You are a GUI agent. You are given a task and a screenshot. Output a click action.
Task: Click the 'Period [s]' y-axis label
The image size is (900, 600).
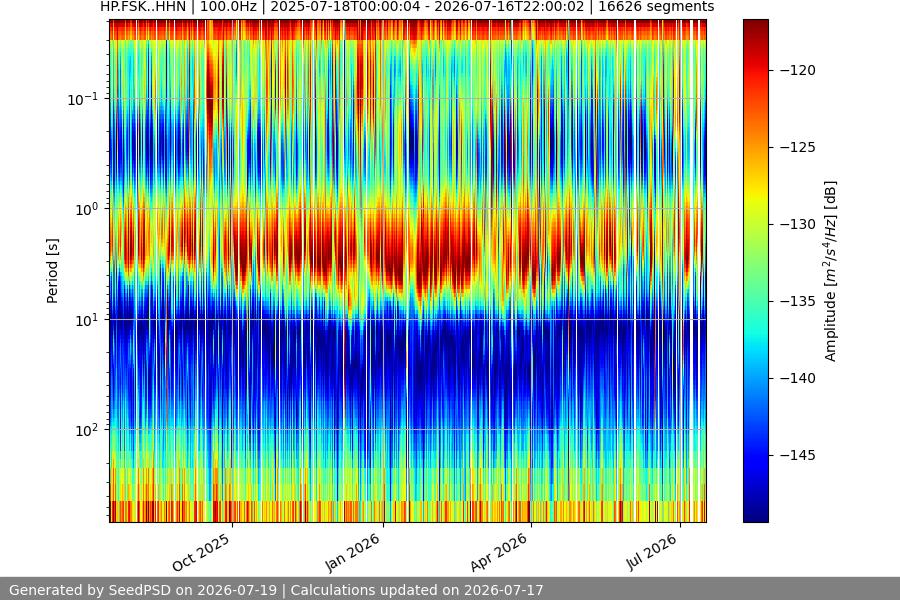point(52,271)
